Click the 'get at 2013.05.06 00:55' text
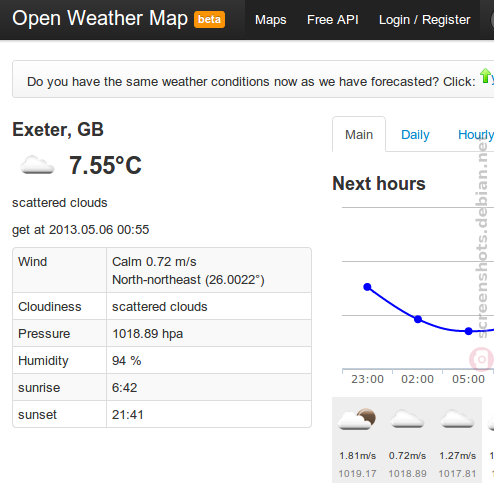The height and width of the screenshot is (494, 494). coord(80,230)
